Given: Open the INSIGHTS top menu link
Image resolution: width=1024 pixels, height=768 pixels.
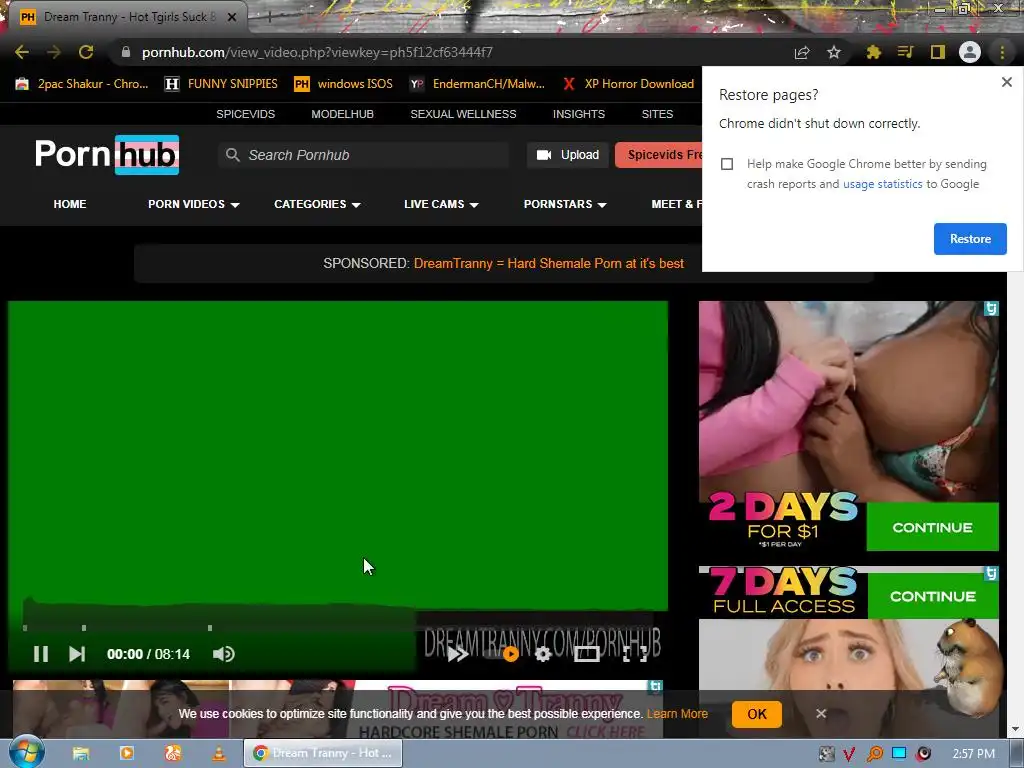Looking at the screenshot, I should 579,114.
